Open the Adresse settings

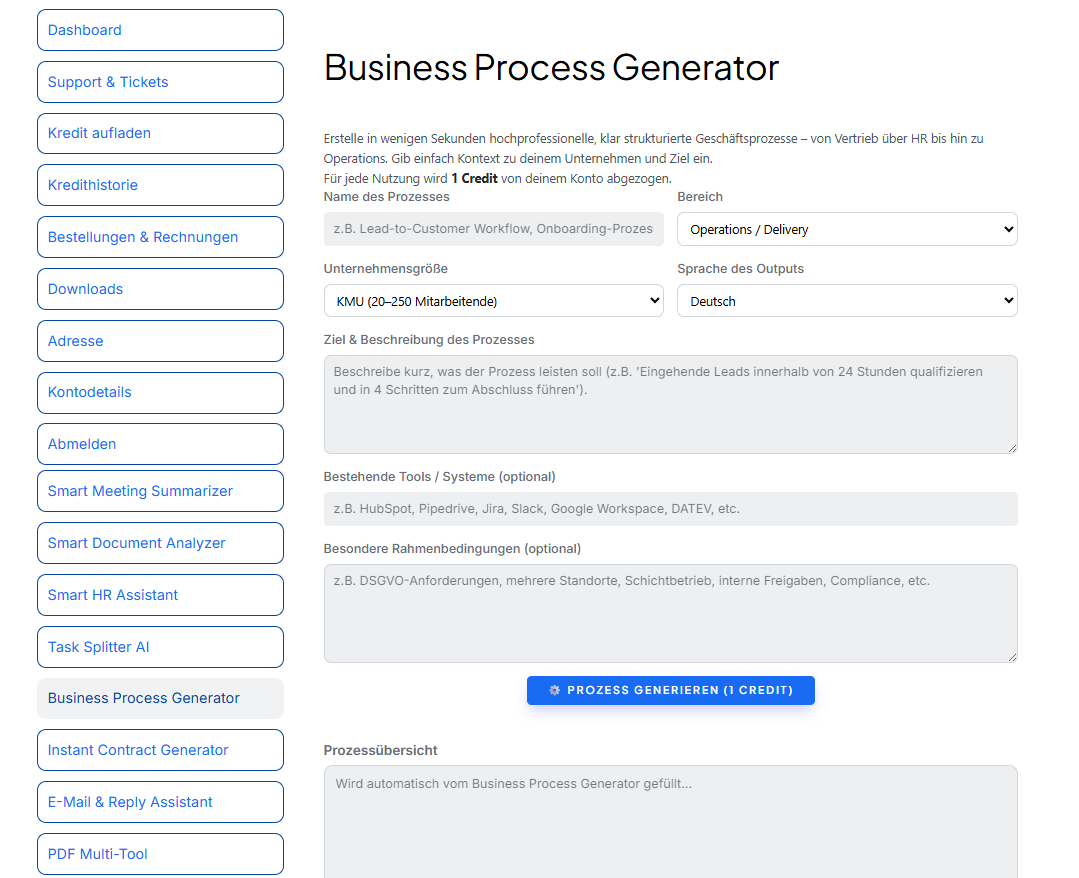[x=160, y=341]
